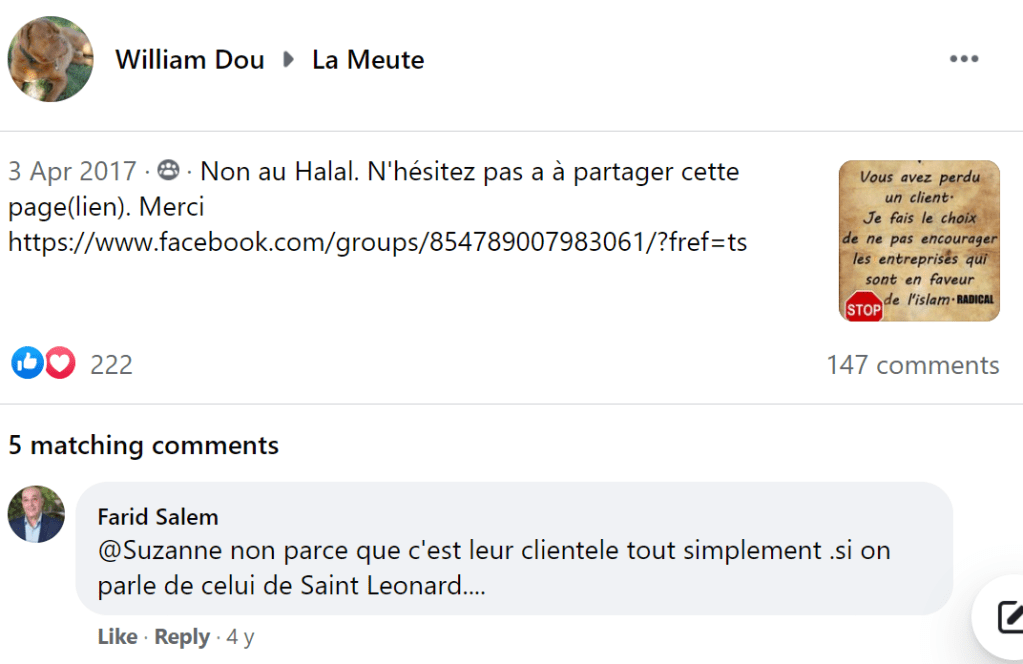The width and height of the screenshot is (1023, 664).
Task: Open Farid Salem's name link
Action: coord(157,516)
